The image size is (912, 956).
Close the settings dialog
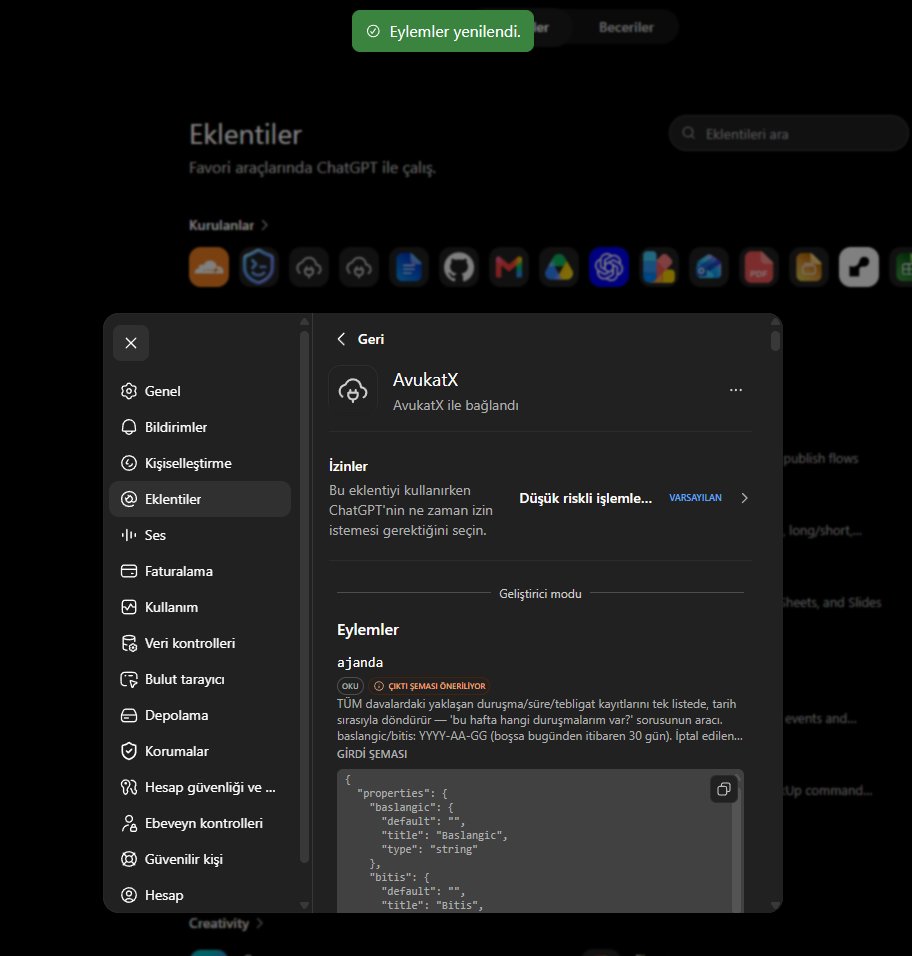tap(131, 343)
